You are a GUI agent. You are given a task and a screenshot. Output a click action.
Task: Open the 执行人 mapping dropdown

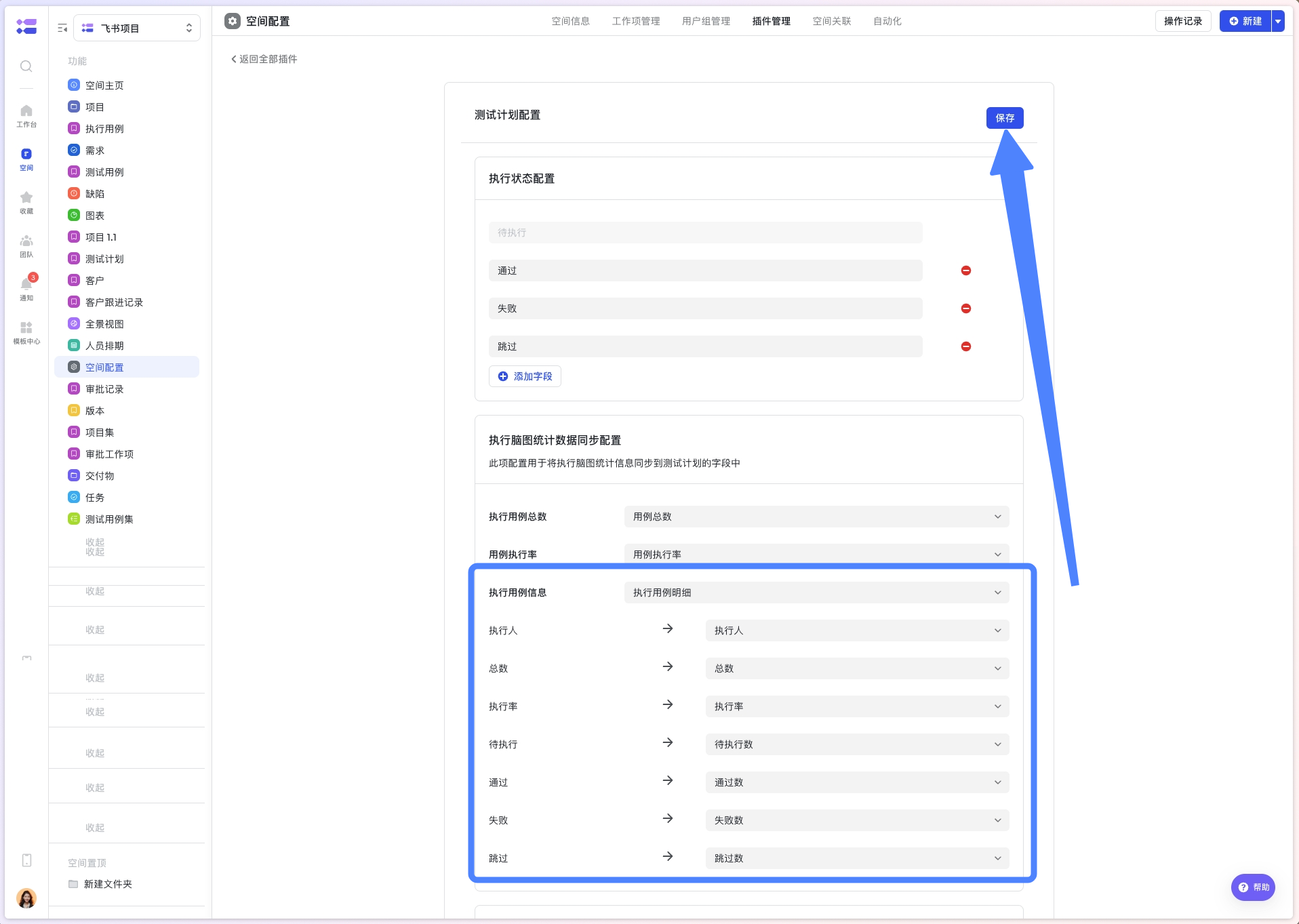857,630
